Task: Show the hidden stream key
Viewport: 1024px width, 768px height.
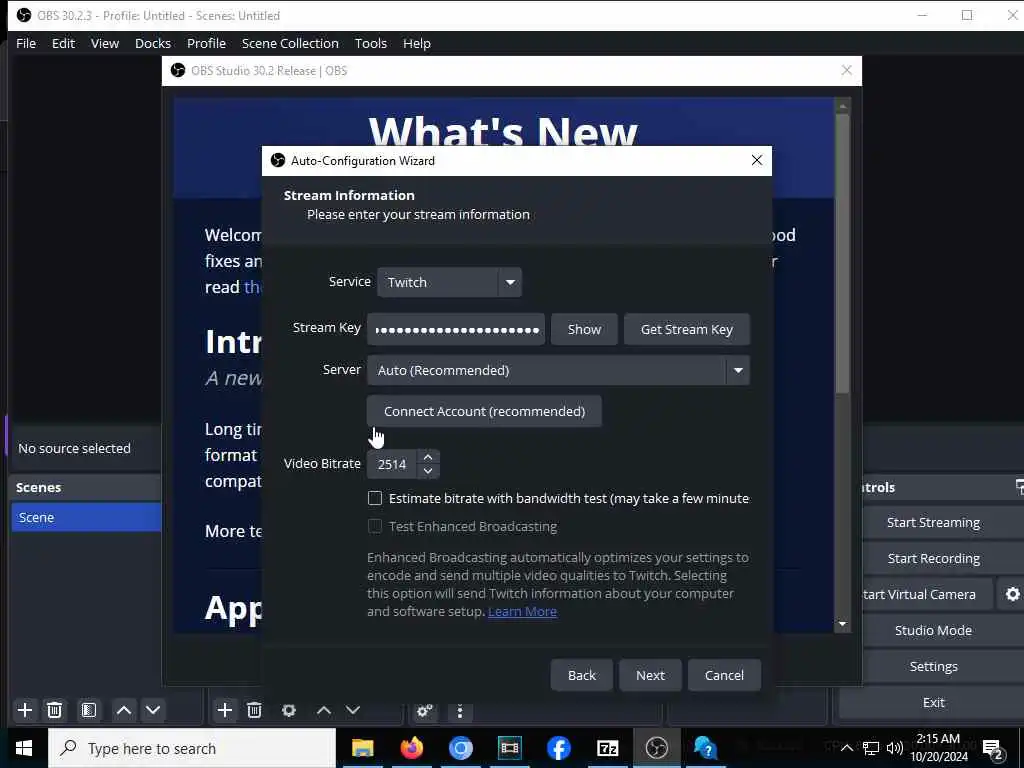Action: tap(584, 329)
